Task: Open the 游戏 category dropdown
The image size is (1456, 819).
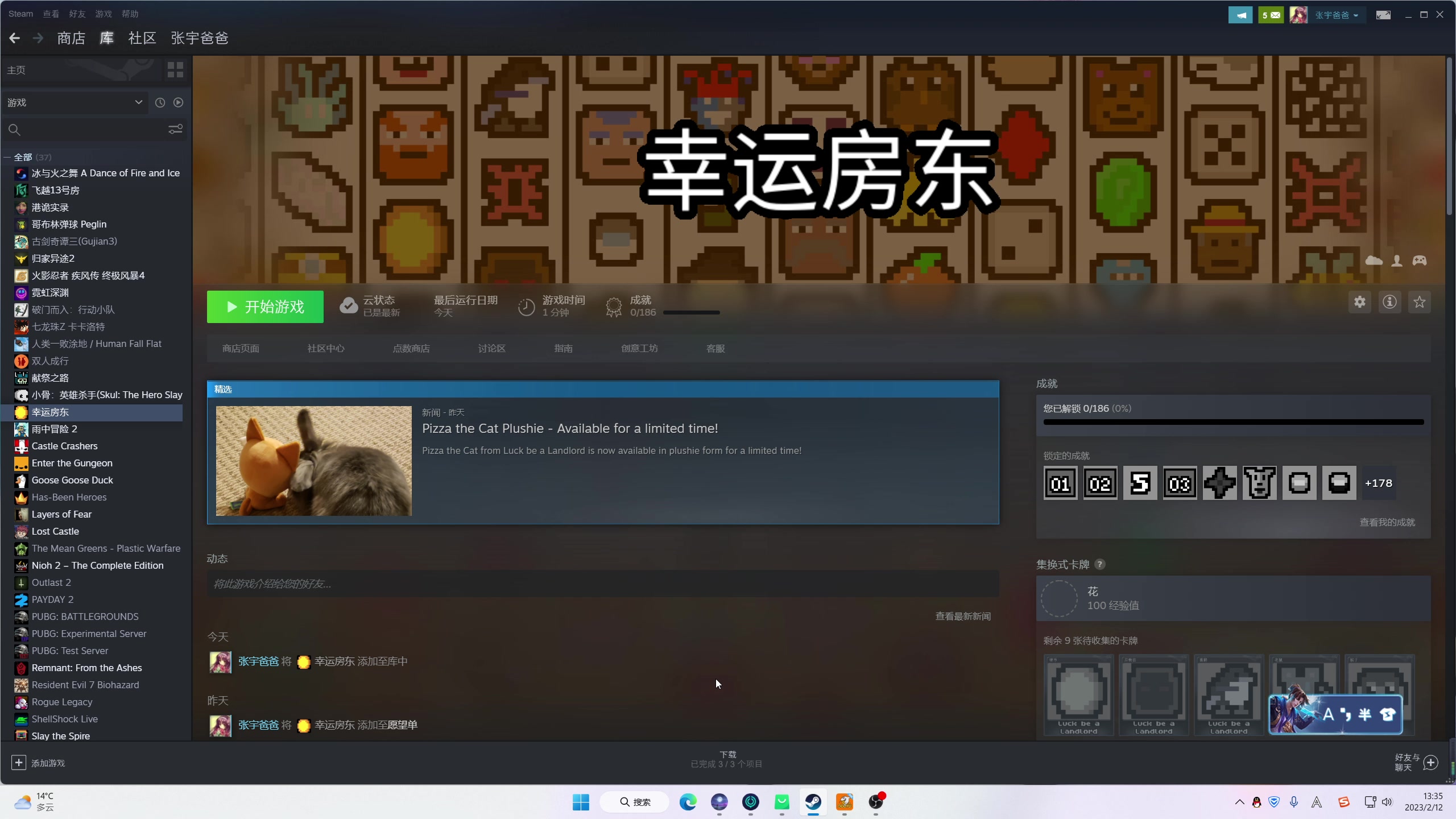Action: (75, 102)
